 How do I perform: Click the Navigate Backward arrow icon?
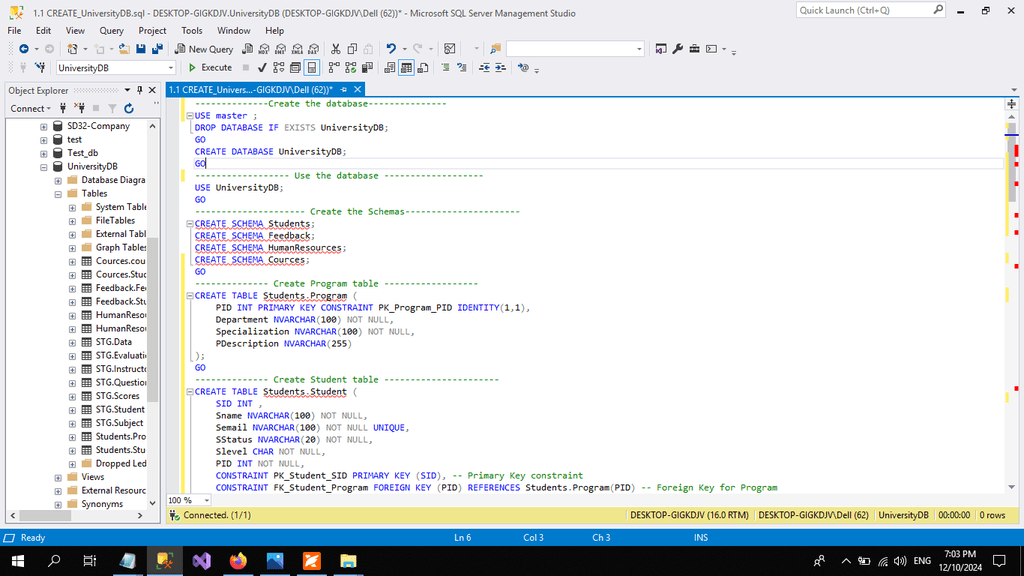24,49
